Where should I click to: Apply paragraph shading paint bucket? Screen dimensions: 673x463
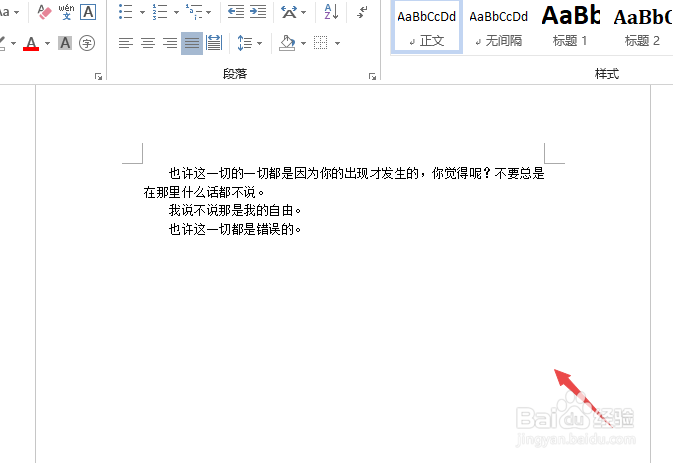coord(287,43)
